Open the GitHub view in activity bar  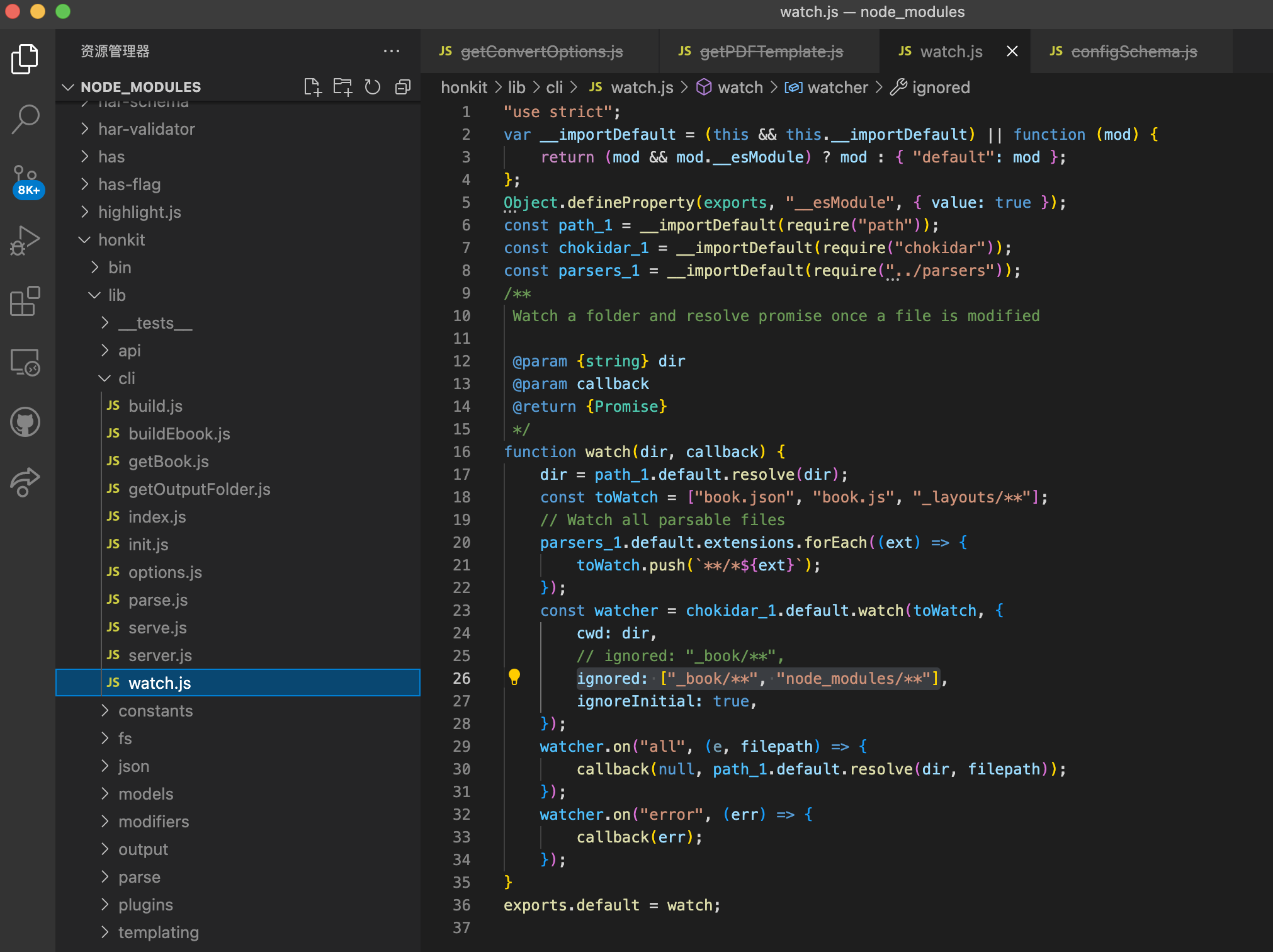(25, 422)
